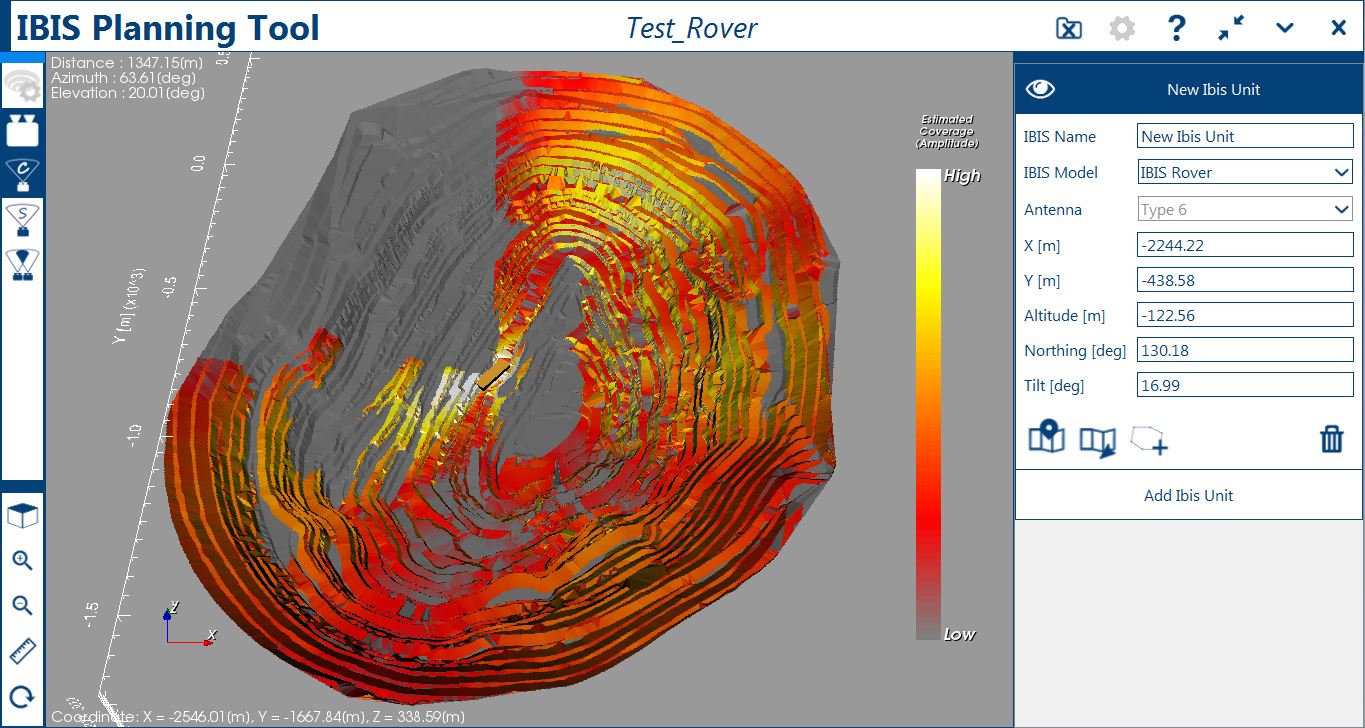Image resolution: width=1365 pixels, height=728 pixels.
Task: Pick position on map pin icon
Action: pyautogui.click(x=1046, y=438)
